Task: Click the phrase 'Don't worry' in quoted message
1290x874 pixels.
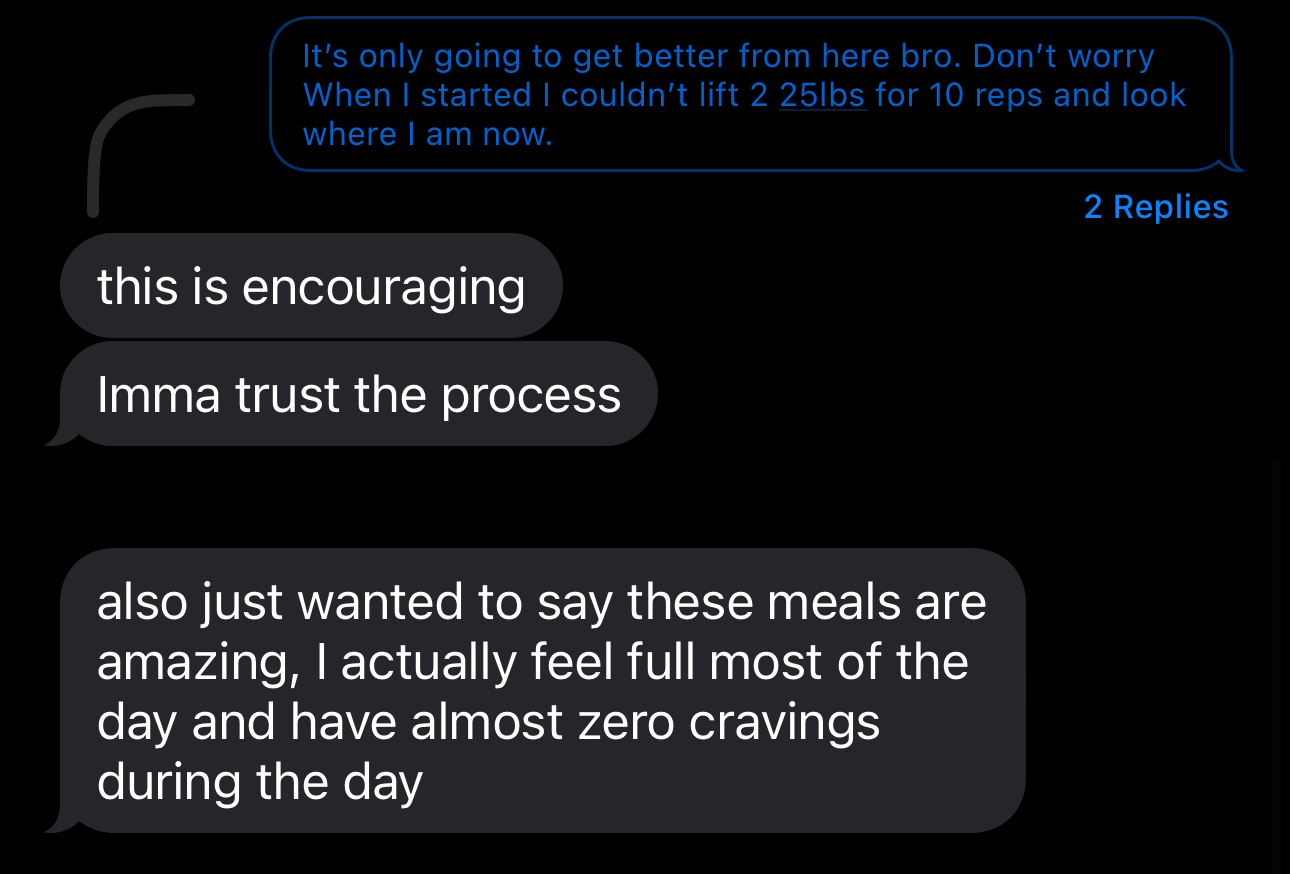Action: coord(1063,56)
